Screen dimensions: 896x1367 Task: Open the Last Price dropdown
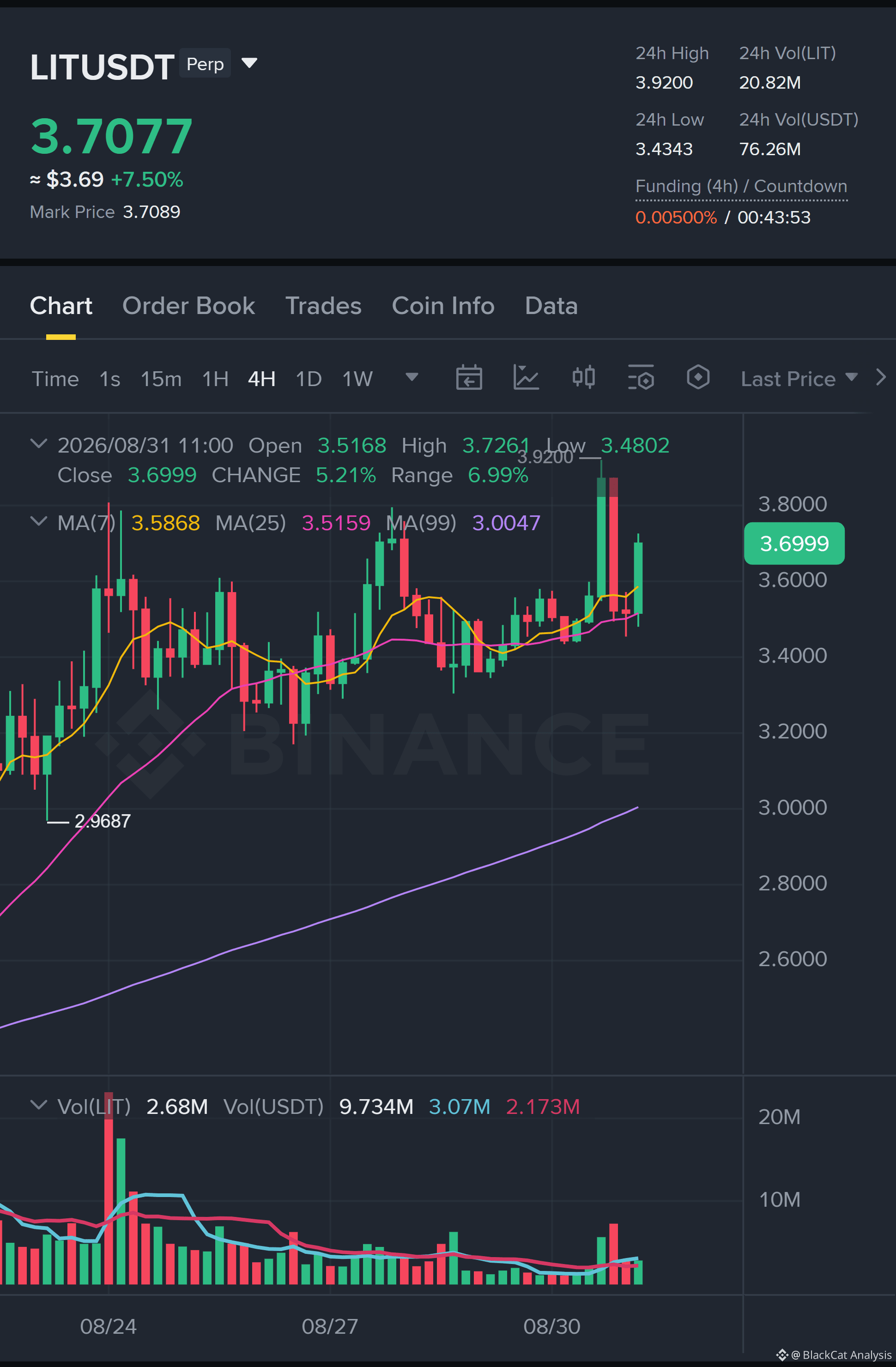[799, 379]
